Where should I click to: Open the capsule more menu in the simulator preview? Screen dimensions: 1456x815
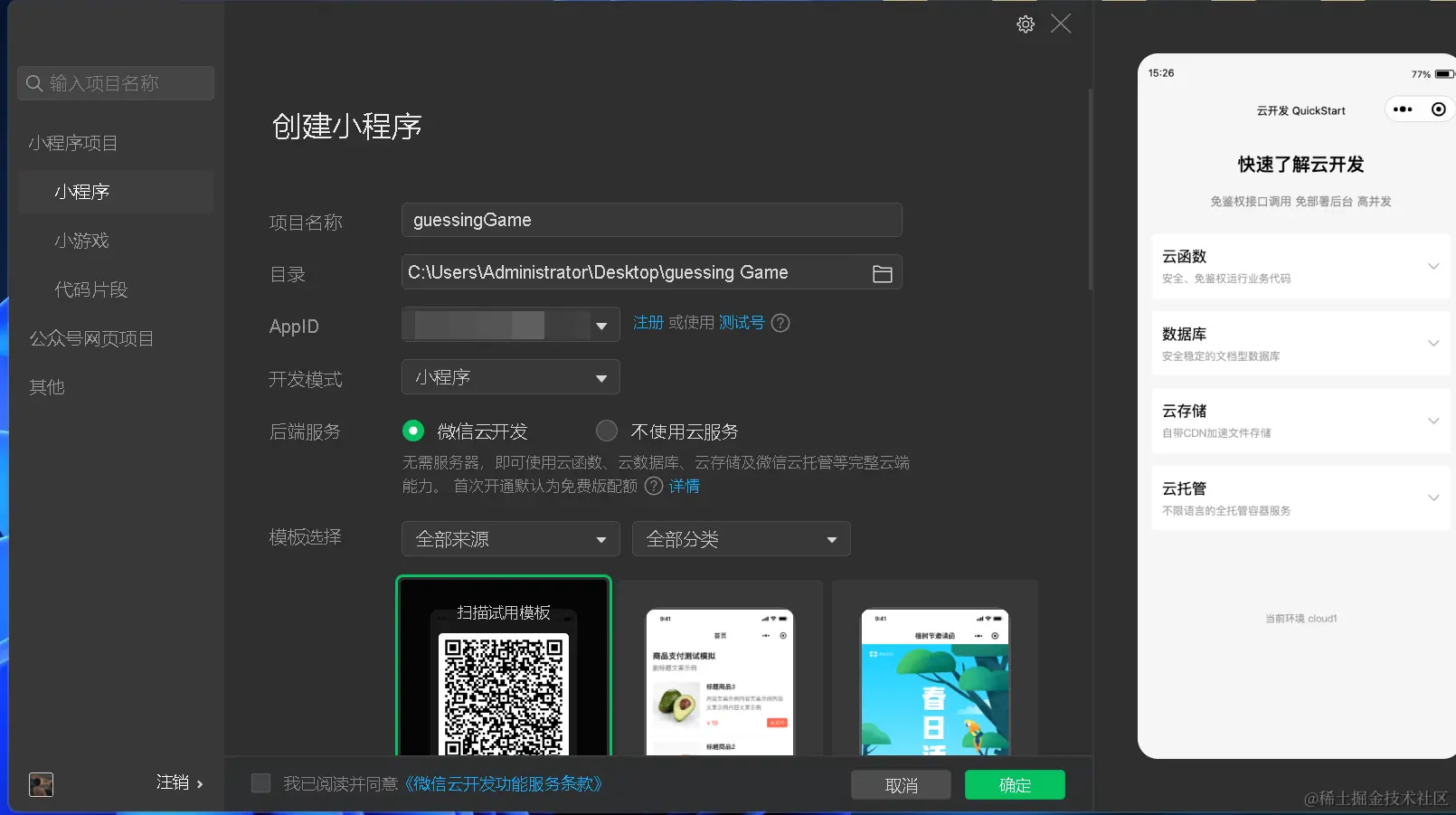pos(1402,109)
